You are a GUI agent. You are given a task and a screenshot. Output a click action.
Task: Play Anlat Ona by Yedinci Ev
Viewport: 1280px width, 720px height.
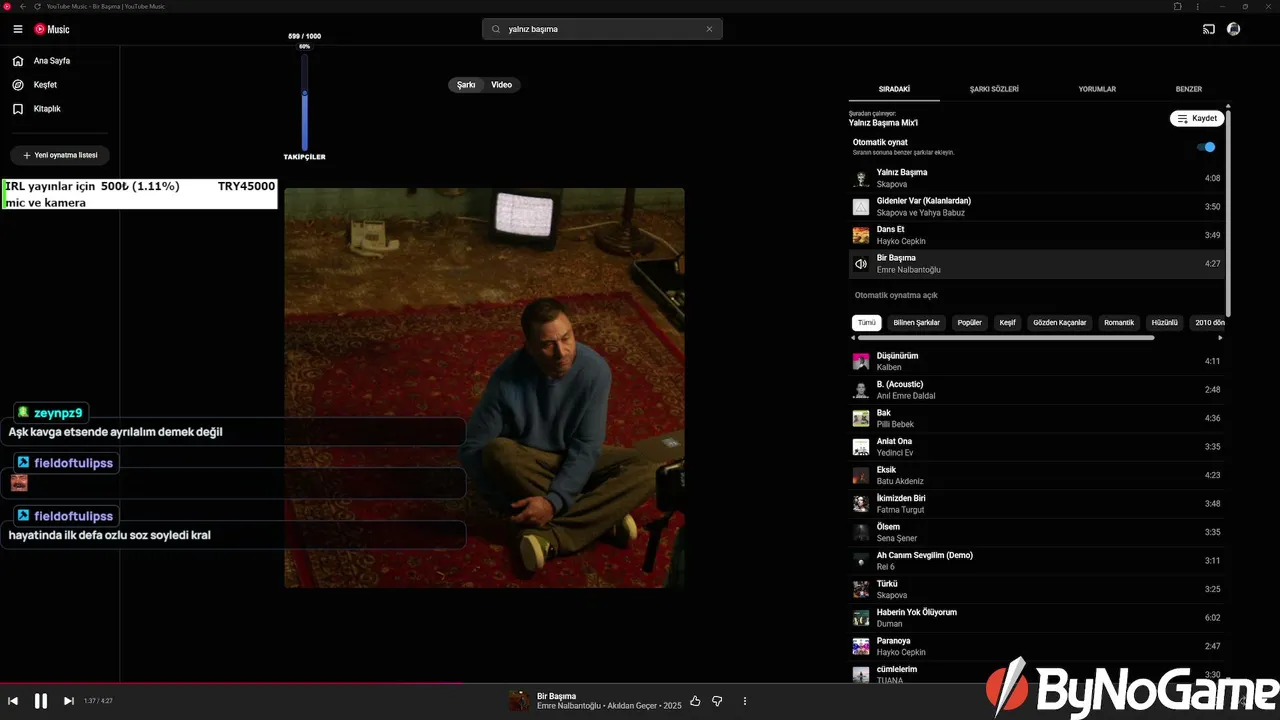[x=1036, y=447]
